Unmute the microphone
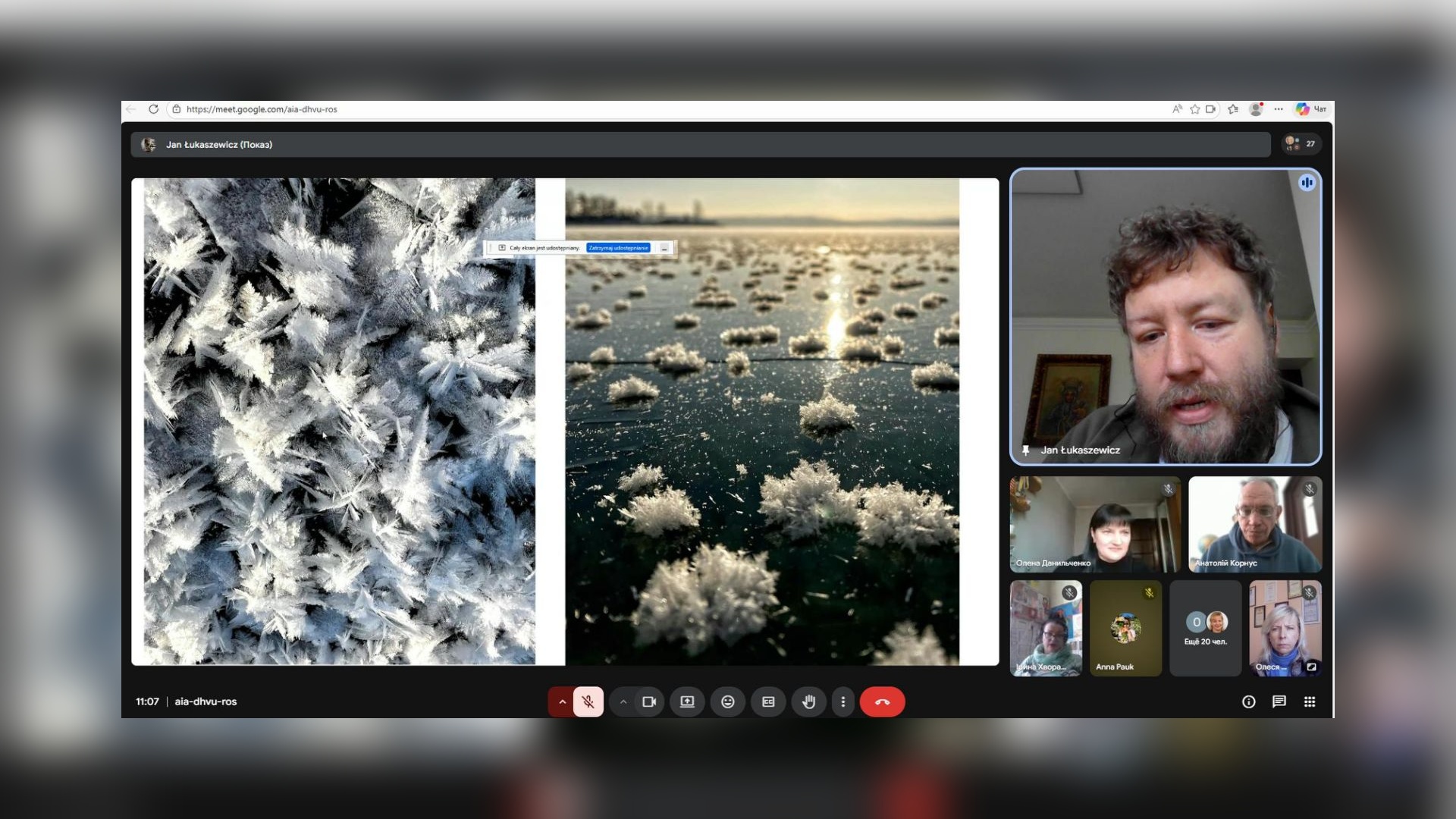Image resolution: width=1456 pixels, height=819 pixels. [x=588, y=702]
